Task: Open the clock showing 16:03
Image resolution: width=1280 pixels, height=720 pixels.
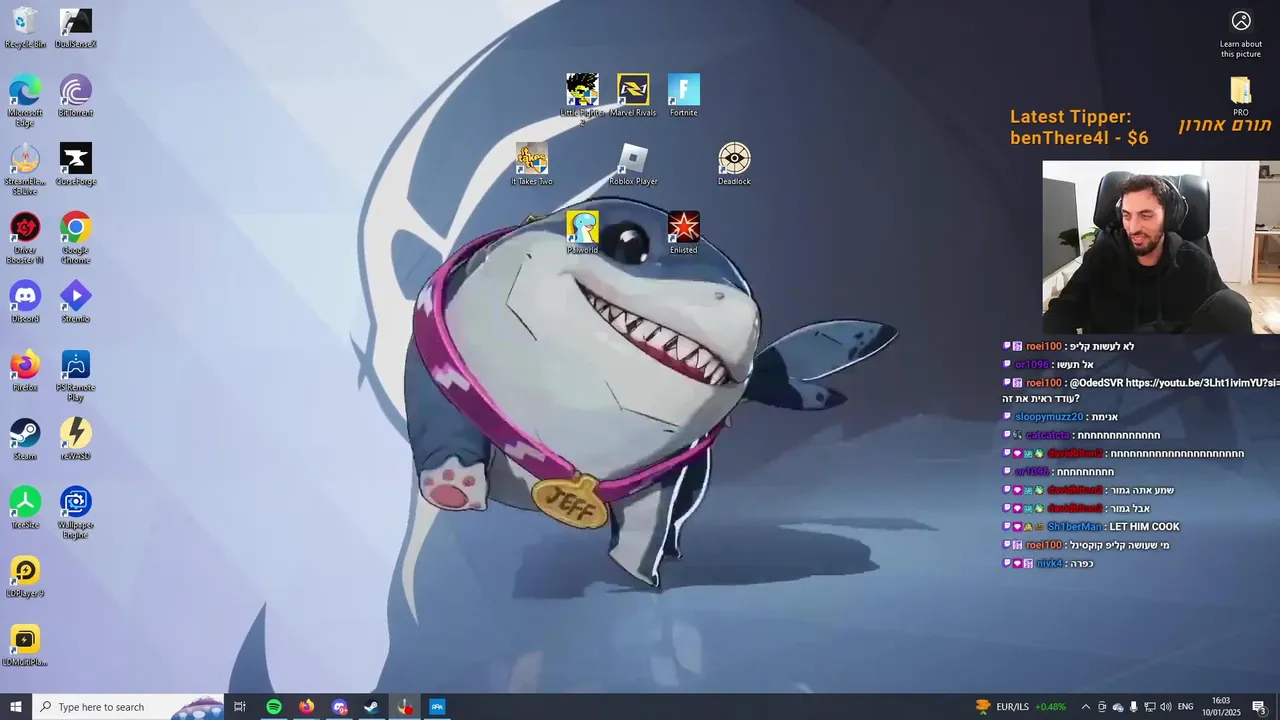Action: pyautogui.click(x=1221, y=707)
